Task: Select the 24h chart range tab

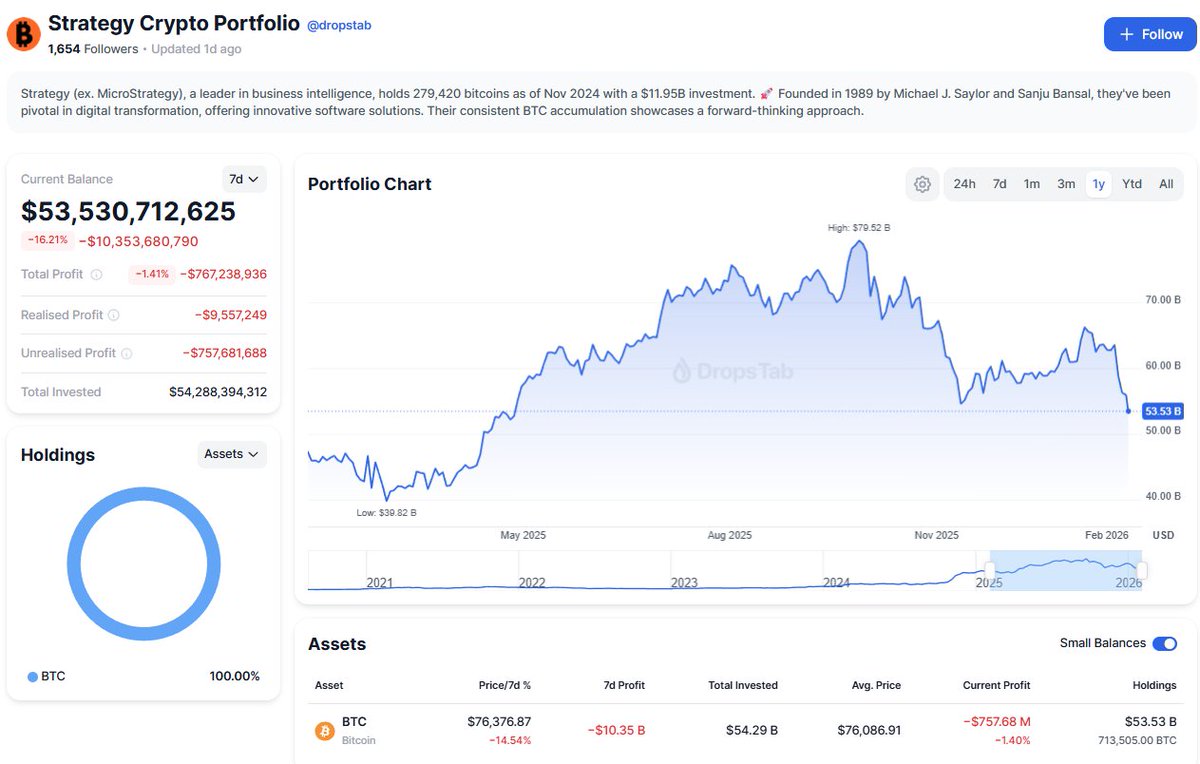Action: pyautogui.click(x=964, y=184)
